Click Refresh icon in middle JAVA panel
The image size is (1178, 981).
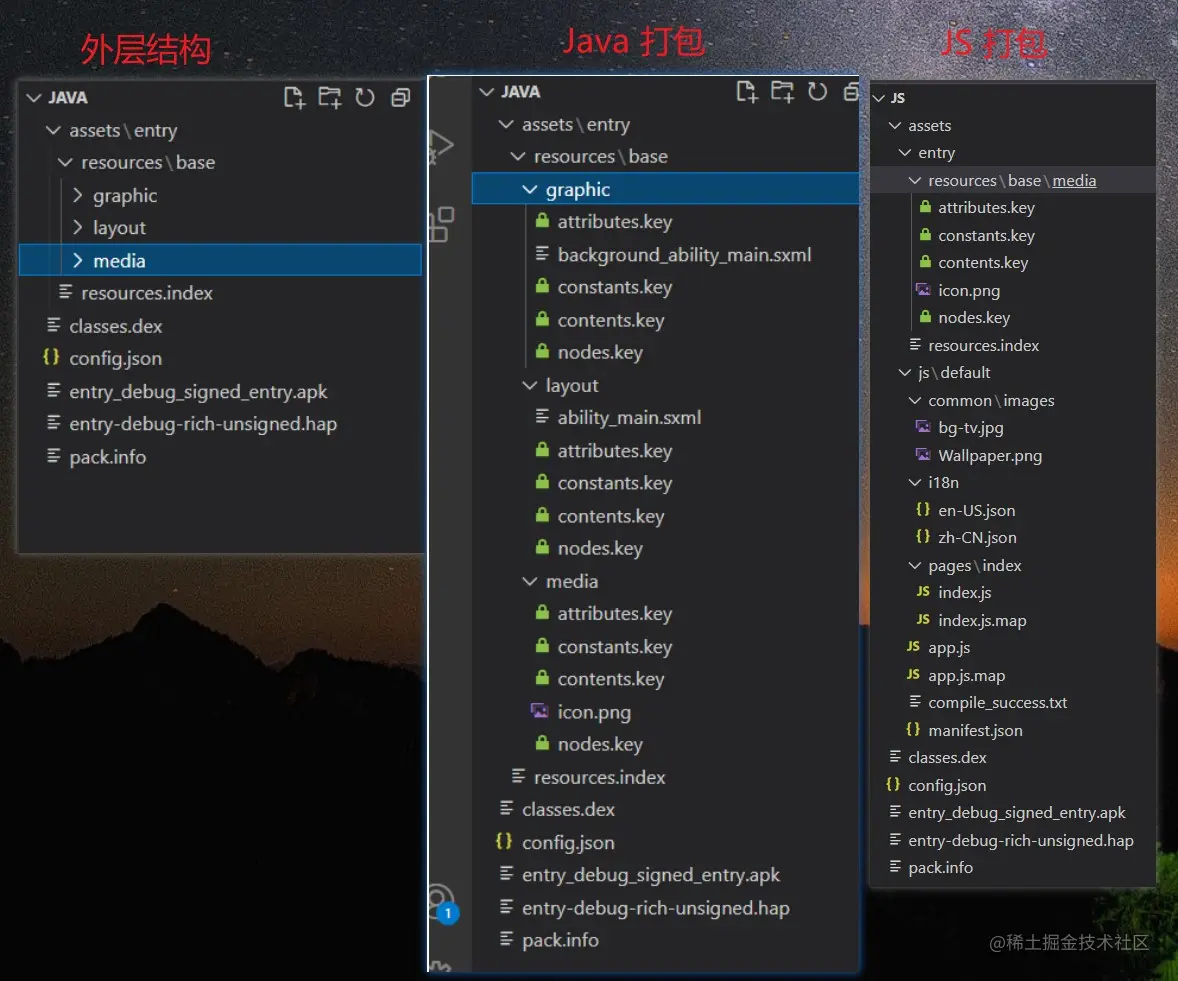pos(817,92)
